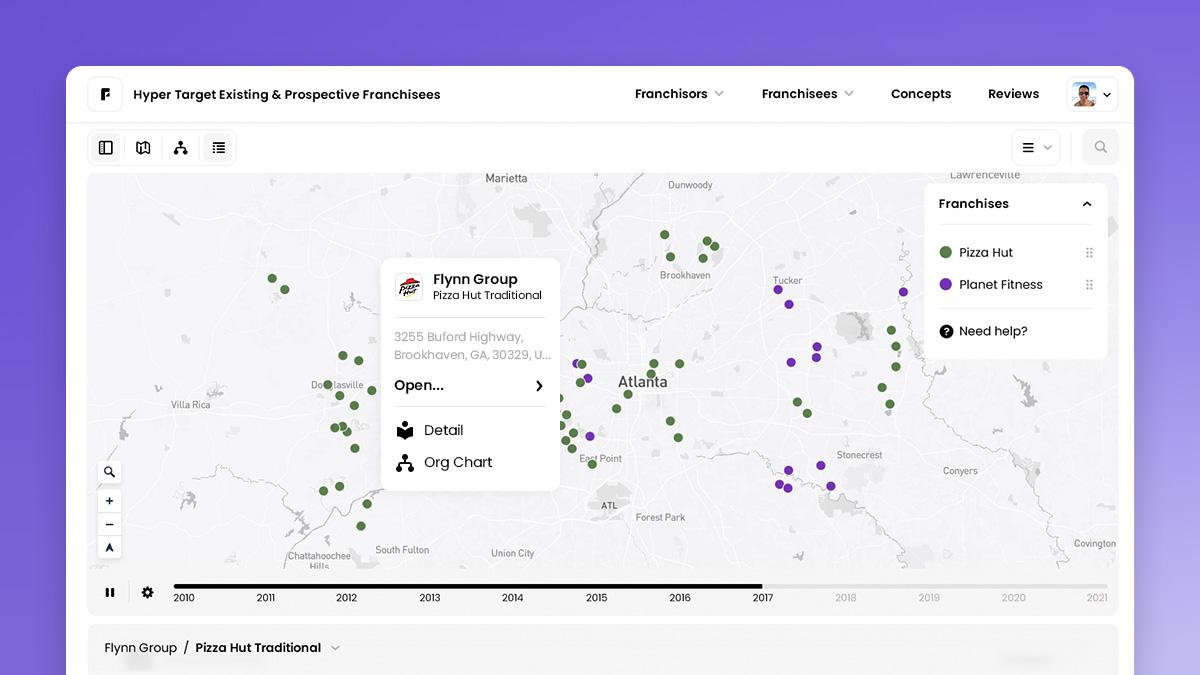Viewport: 1200px width, 675px height.
Task: Open the timeline settings gear
Action: (147, 592)
